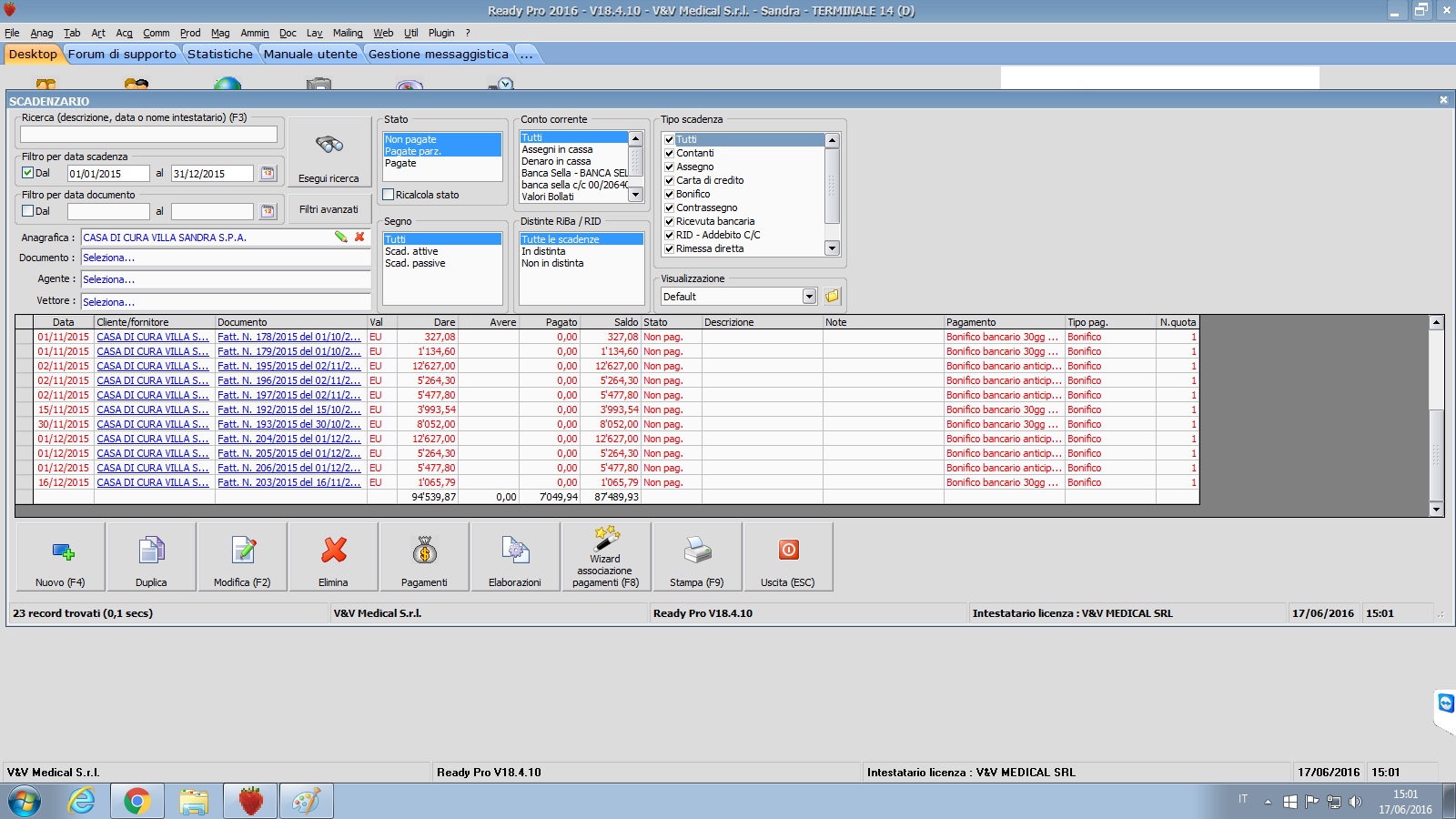
Task: Open Agente Seleziona... selector
Action: (x=226, y=279)
